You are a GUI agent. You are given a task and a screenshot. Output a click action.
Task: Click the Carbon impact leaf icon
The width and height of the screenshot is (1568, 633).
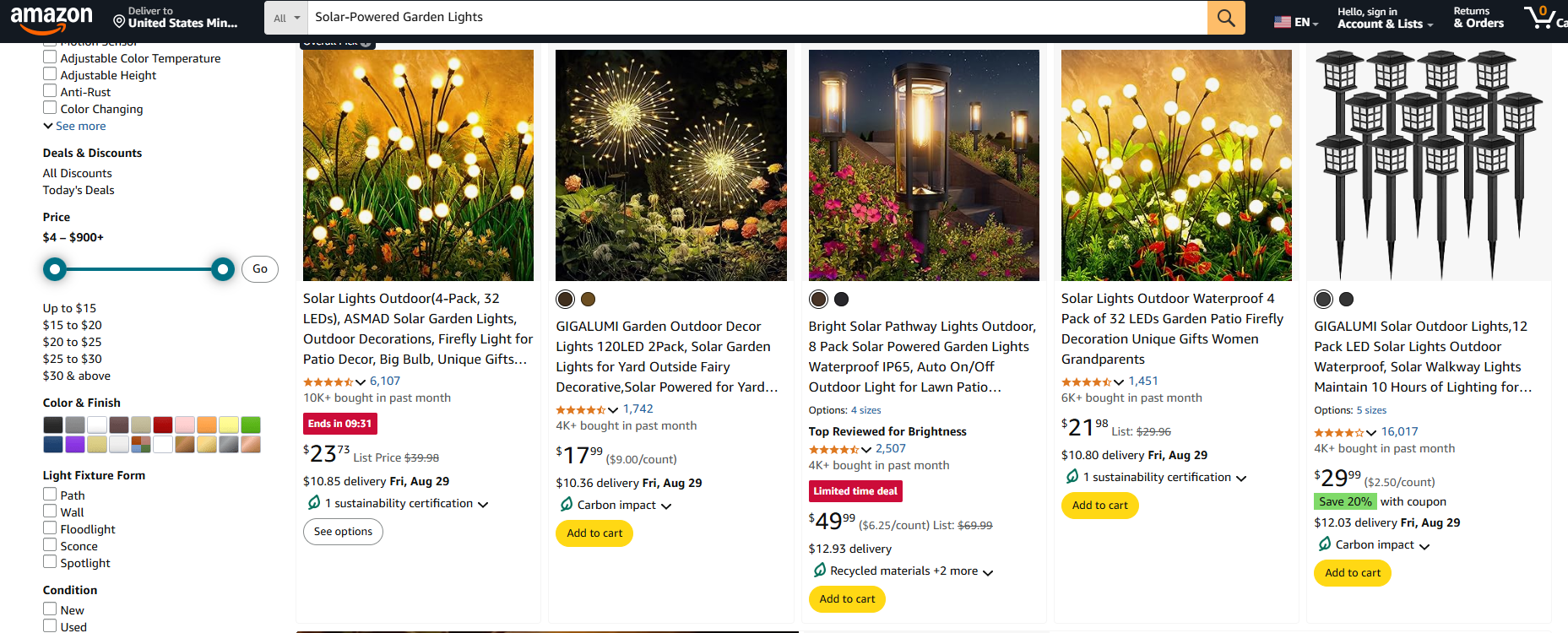(x=566, y=505)
